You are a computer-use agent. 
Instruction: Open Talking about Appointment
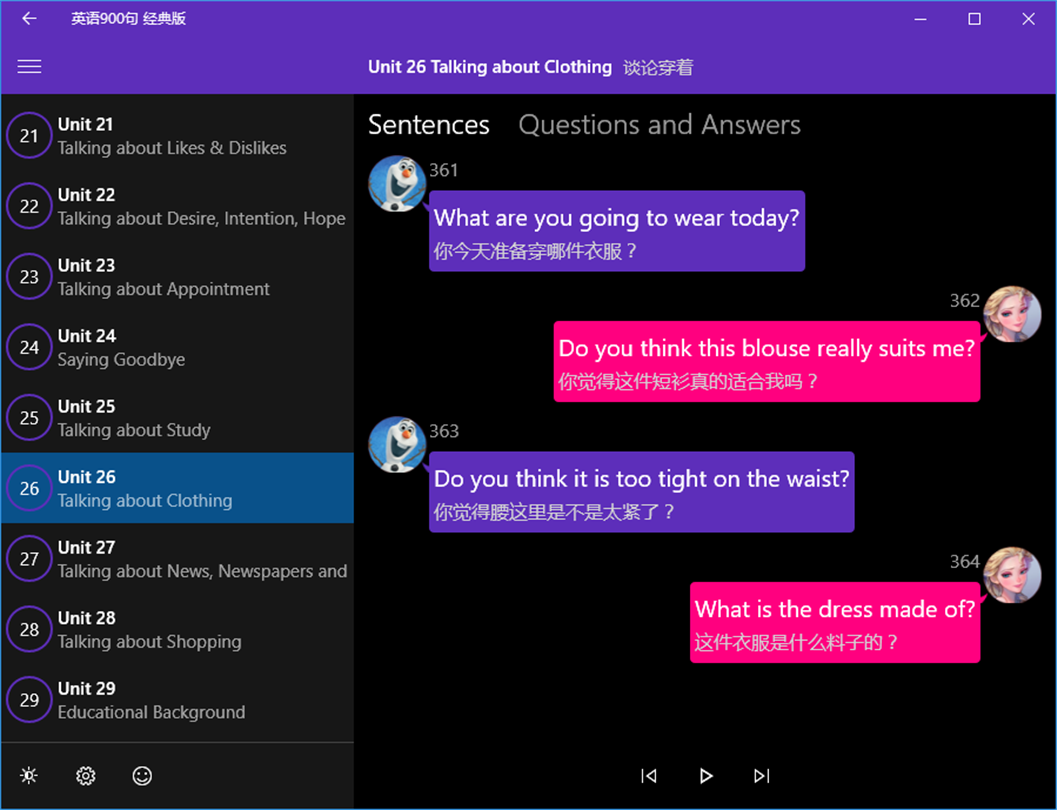coord(177,276)
